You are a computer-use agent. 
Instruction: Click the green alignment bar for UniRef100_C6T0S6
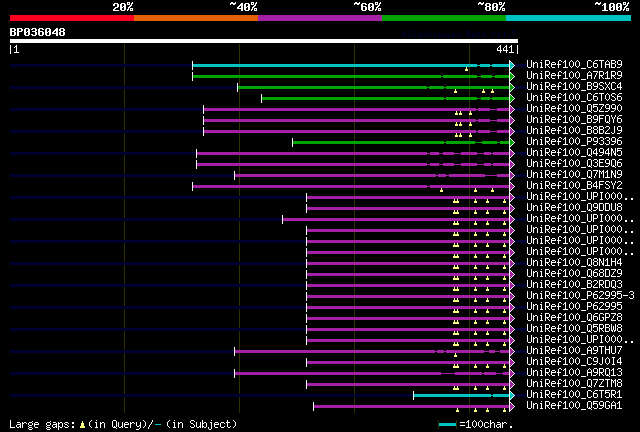coord(386,98)
